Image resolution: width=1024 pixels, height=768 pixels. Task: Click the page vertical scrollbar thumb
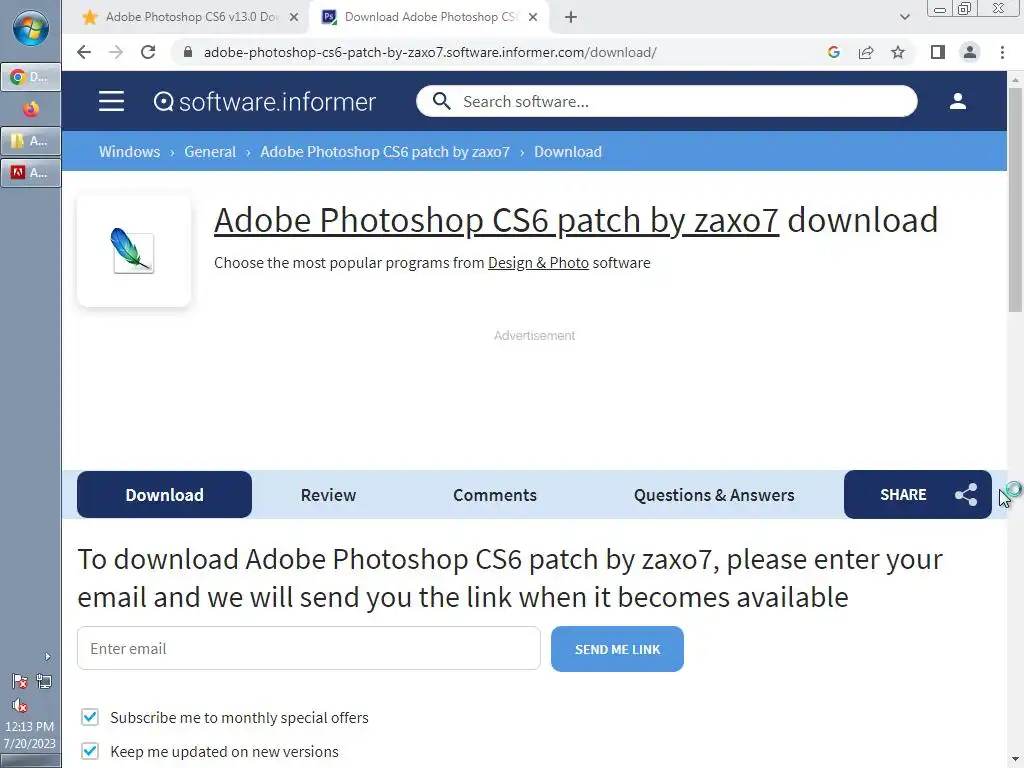pos(1015,202)
